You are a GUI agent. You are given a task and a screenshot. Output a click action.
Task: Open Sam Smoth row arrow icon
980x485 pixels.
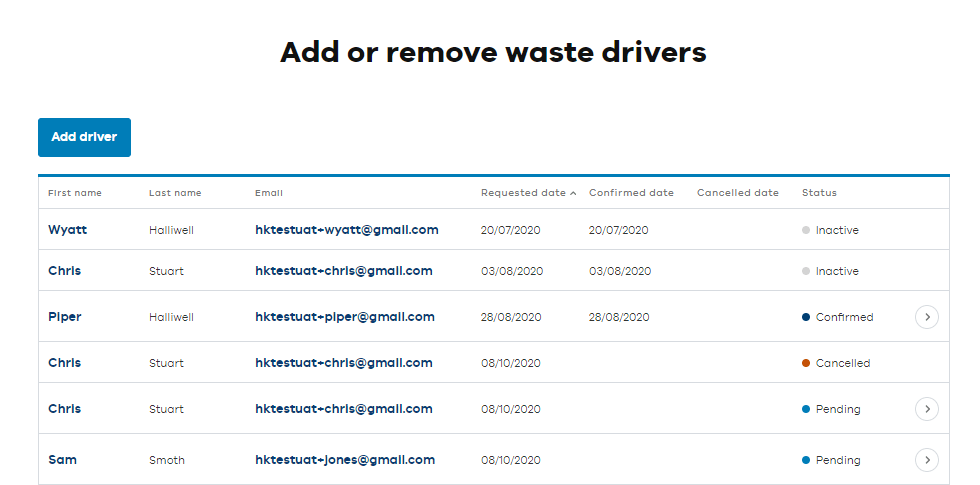click(x=927, y=460)
